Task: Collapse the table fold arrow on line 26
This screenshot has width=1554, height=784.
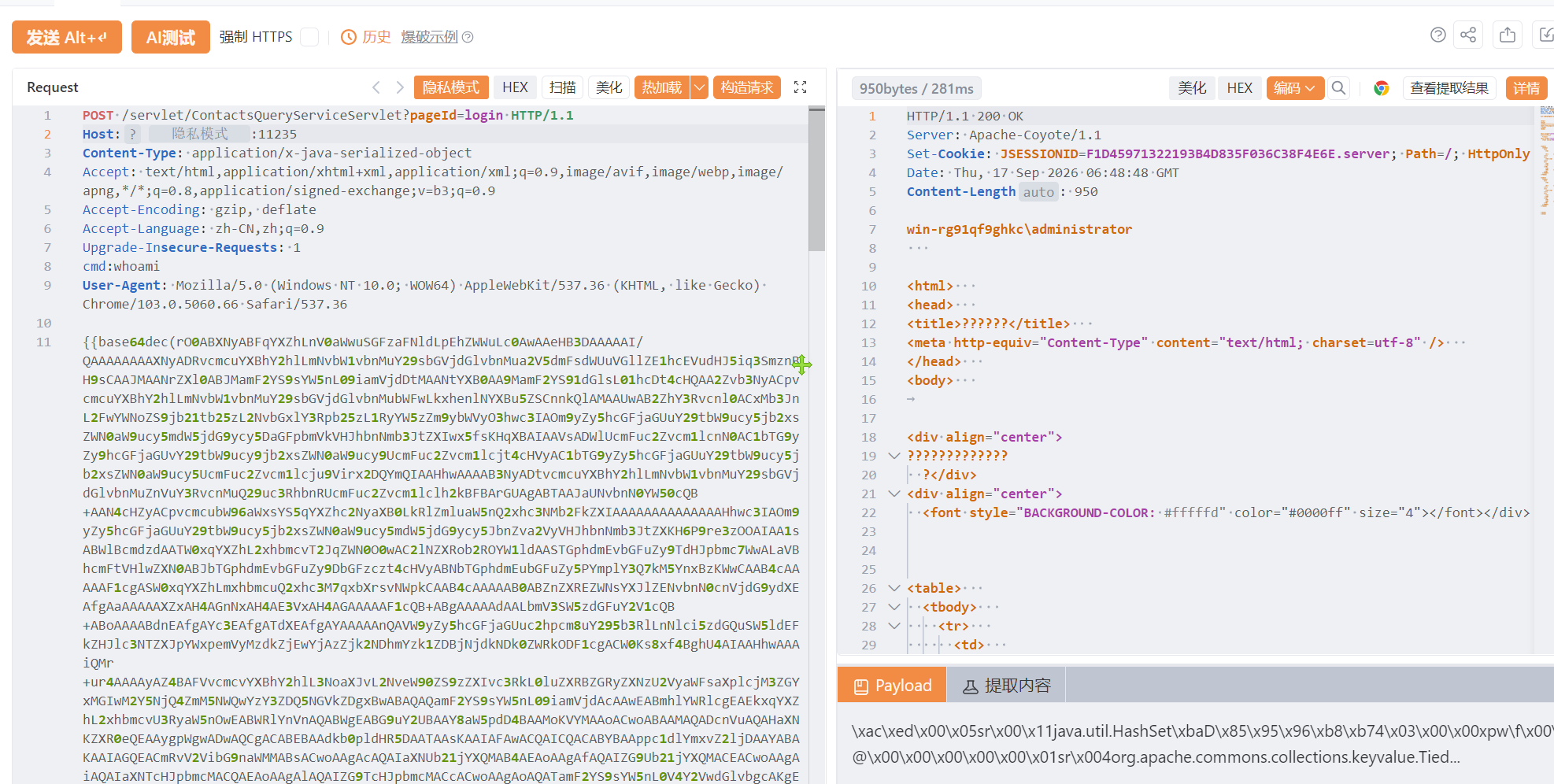Action: click(x=894, y=588)
